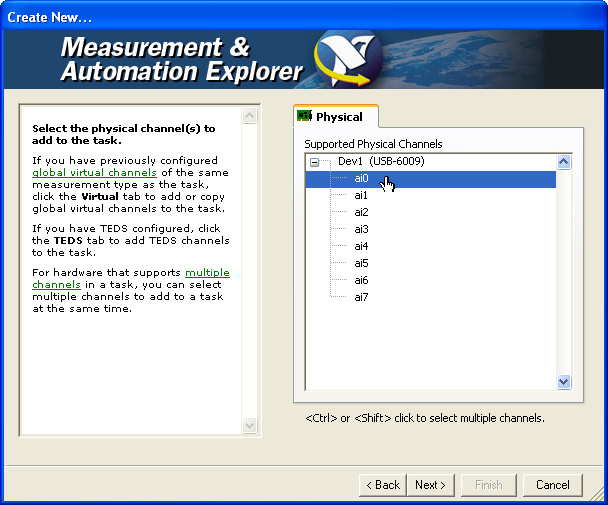Image resolution: width=608 pixels, height=505 pixels.
Task: Click the National Instruments logo in banner
Action: tap(347, 59)
